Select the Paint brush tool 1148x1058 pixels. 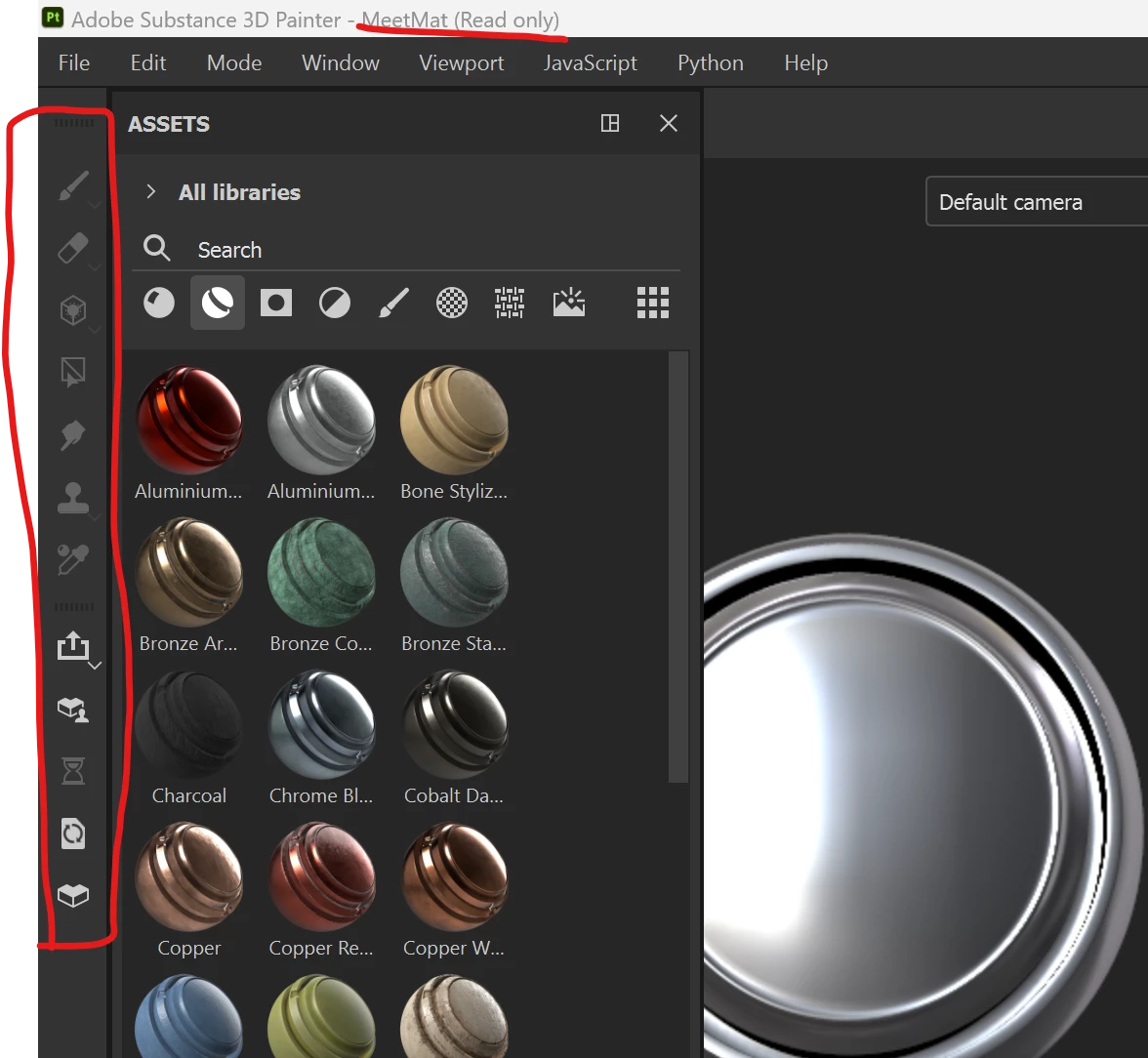tap(73, 185)
